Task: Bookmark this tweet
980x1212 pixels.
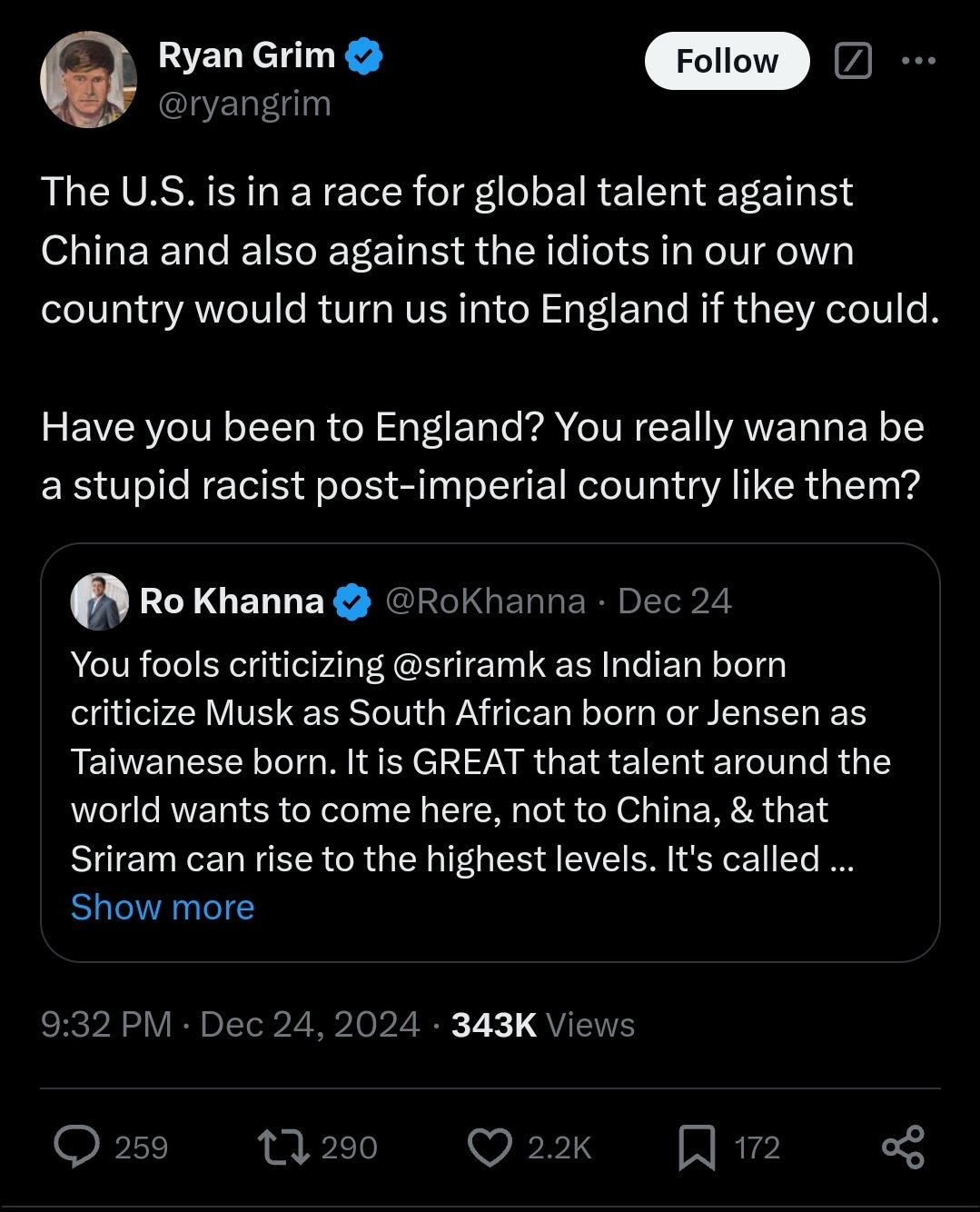Action: pos(697,1147)
